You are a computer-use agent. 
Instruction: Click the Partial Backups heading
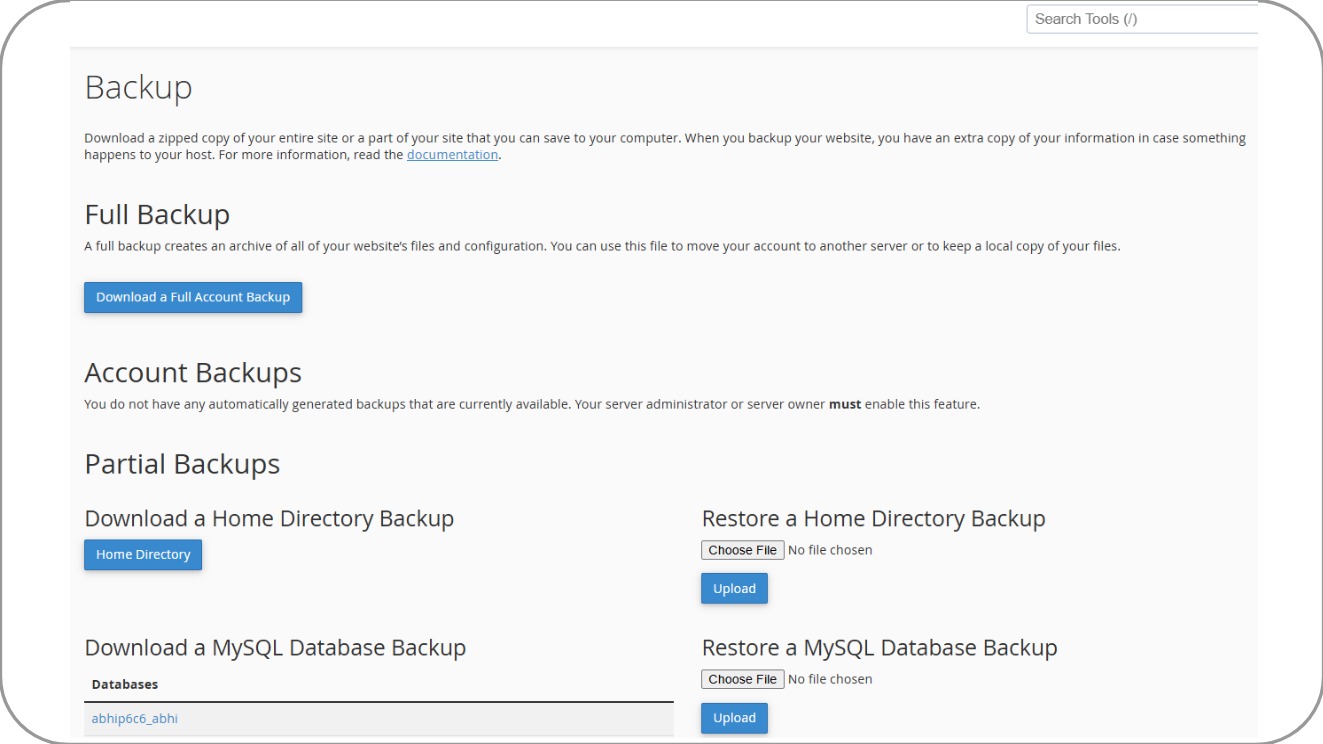pos(182,464)
